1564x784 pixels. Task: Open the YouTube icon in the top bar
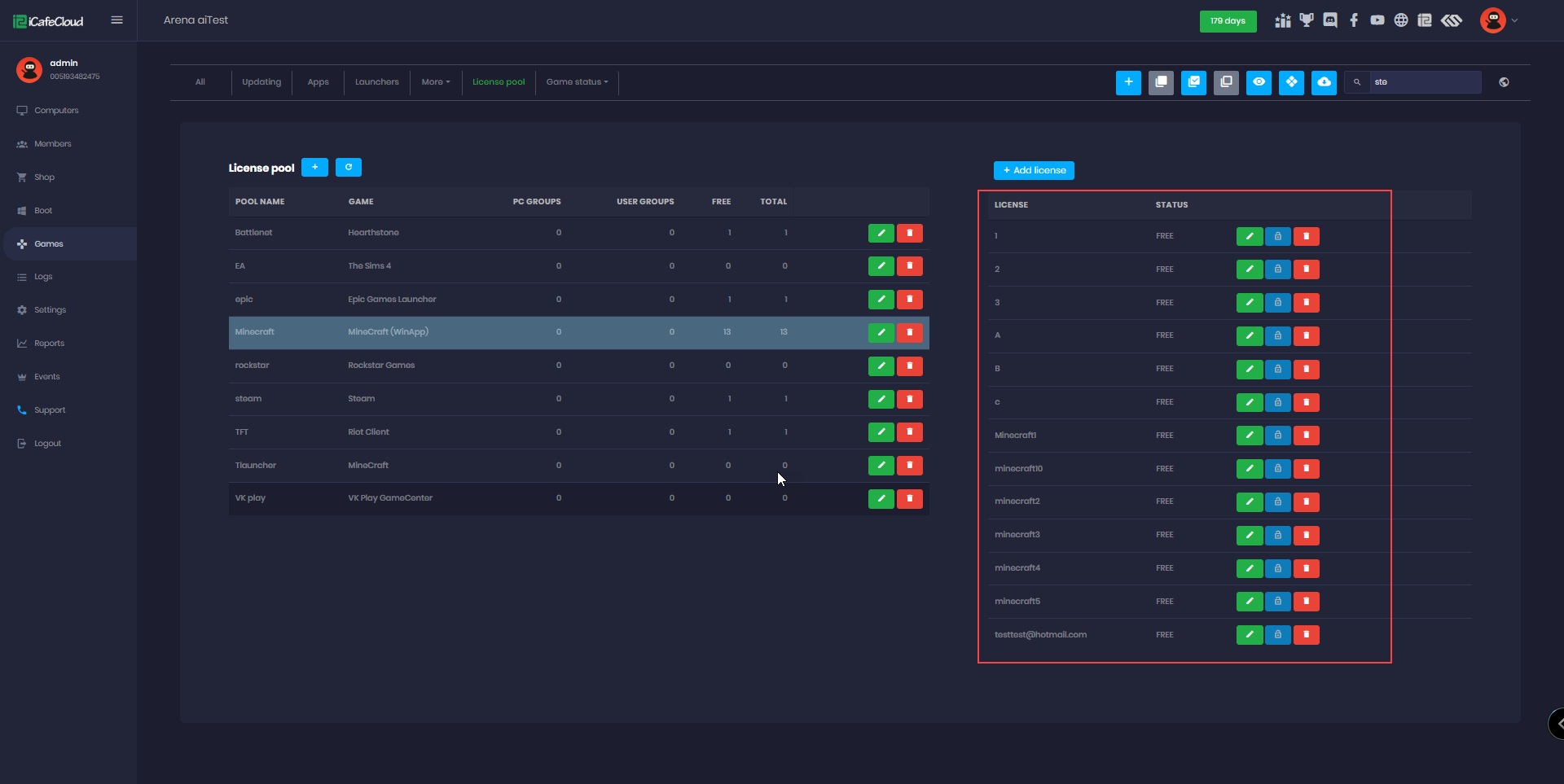[1377, 20]
